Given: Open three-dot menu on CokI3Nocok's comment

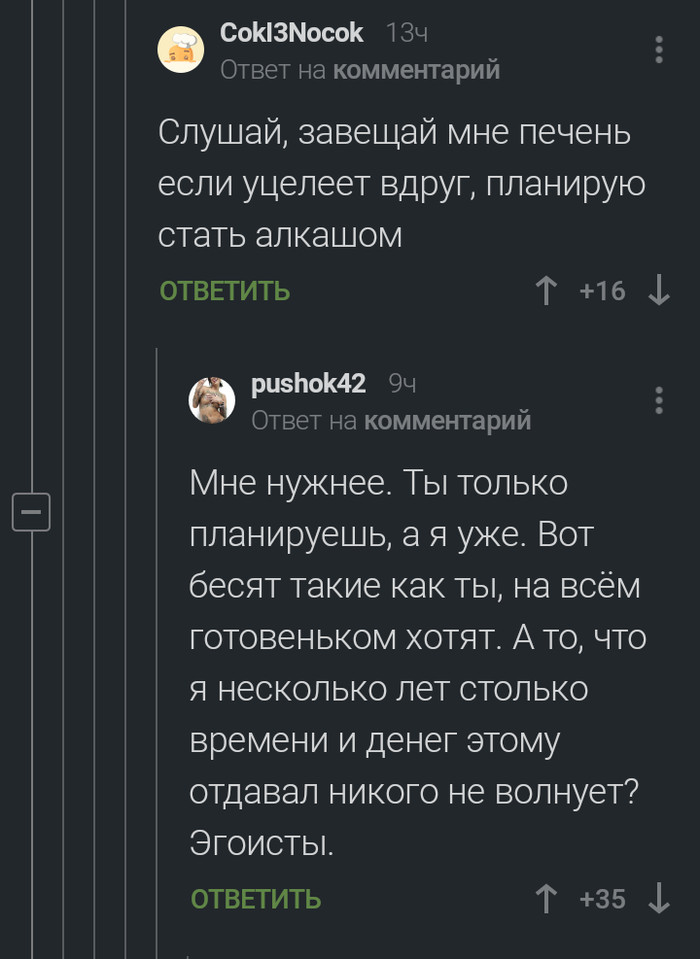Looking at the screenshot, I should tap(658, 49).
